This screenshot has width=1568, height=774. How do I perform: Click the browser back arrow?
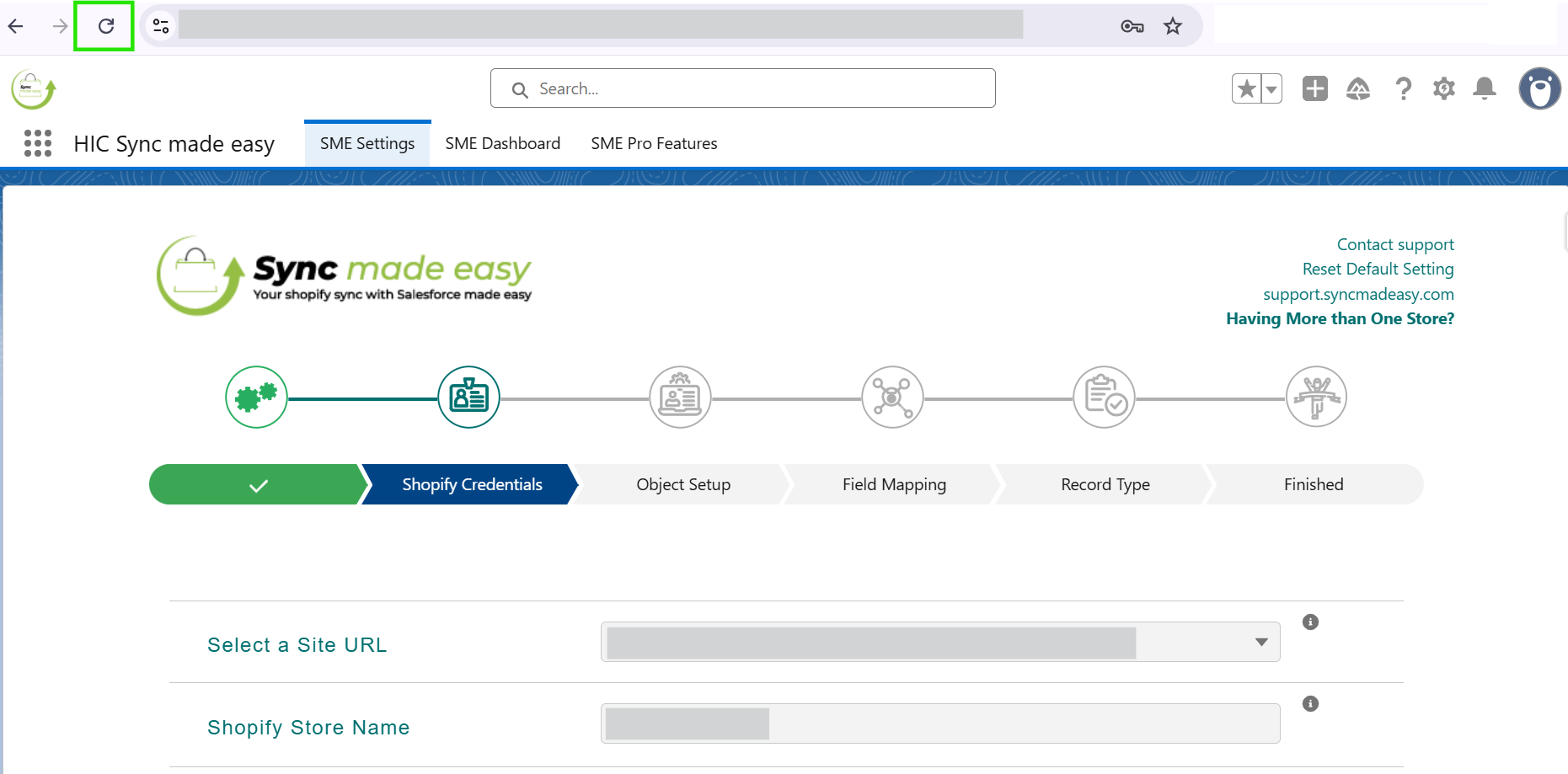(x=16, y=26)
